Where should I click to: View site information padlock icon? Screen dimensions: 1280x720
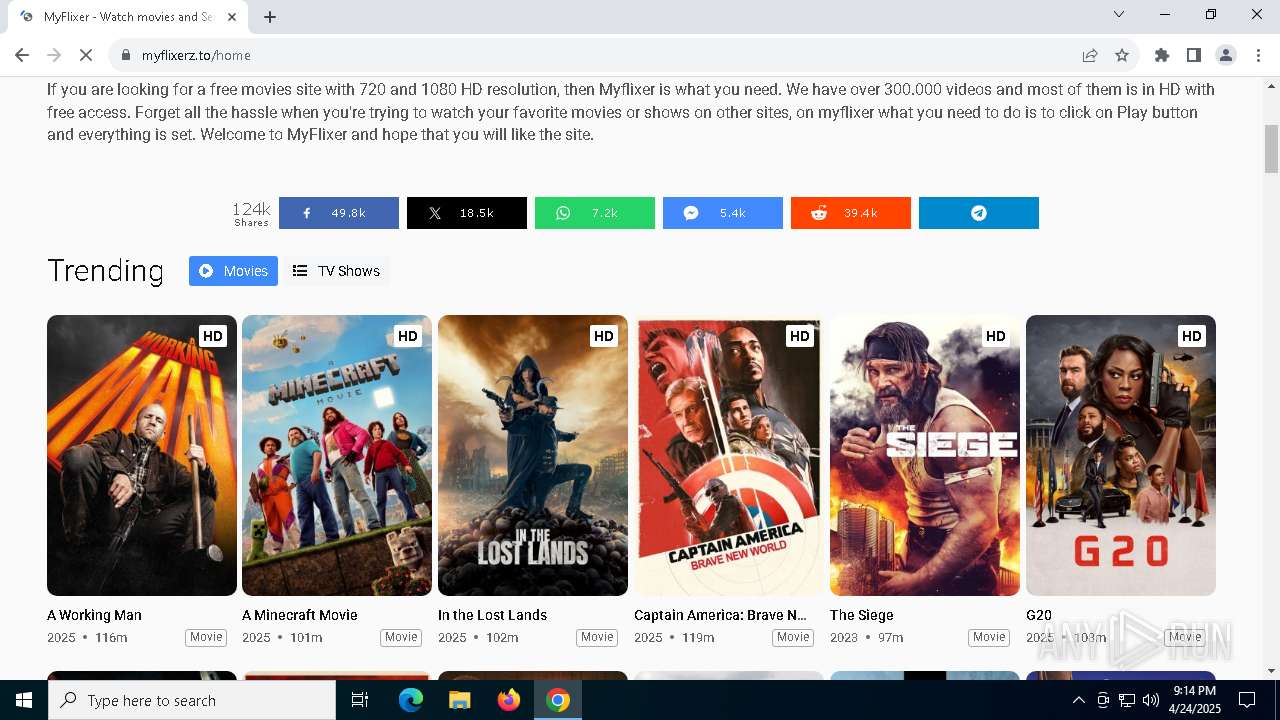[x=126, y=55]
